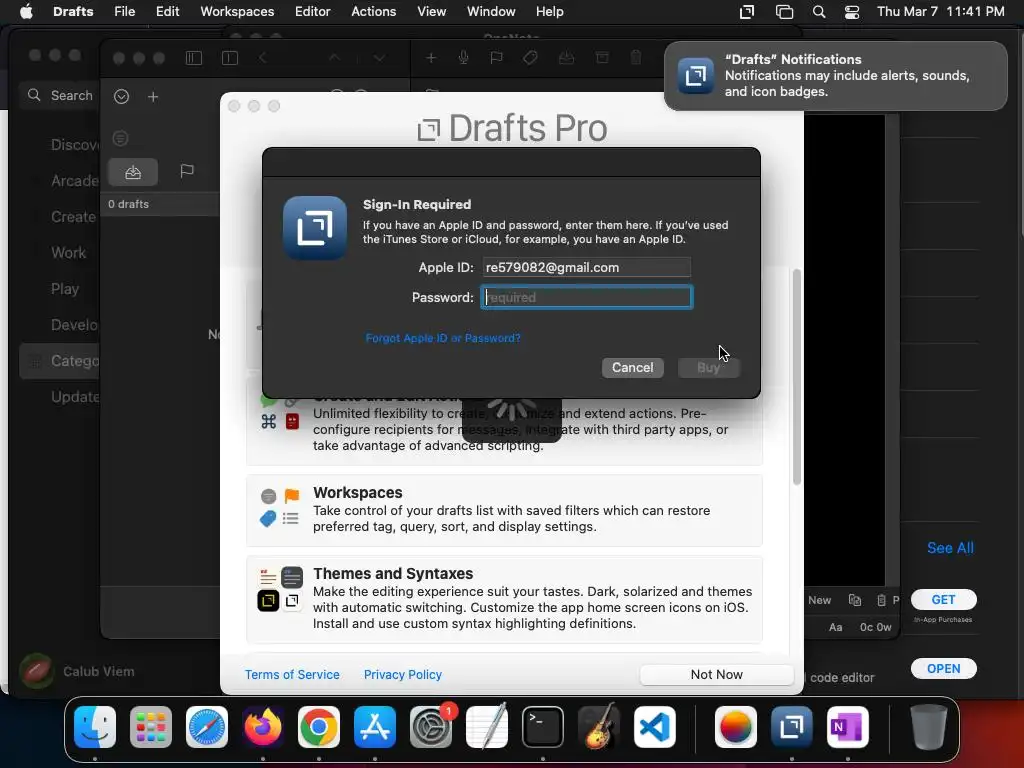The height and width of the screenshot is (768, 1024).
Task: Open System Settings from the Dock
Action: point(431,727)
